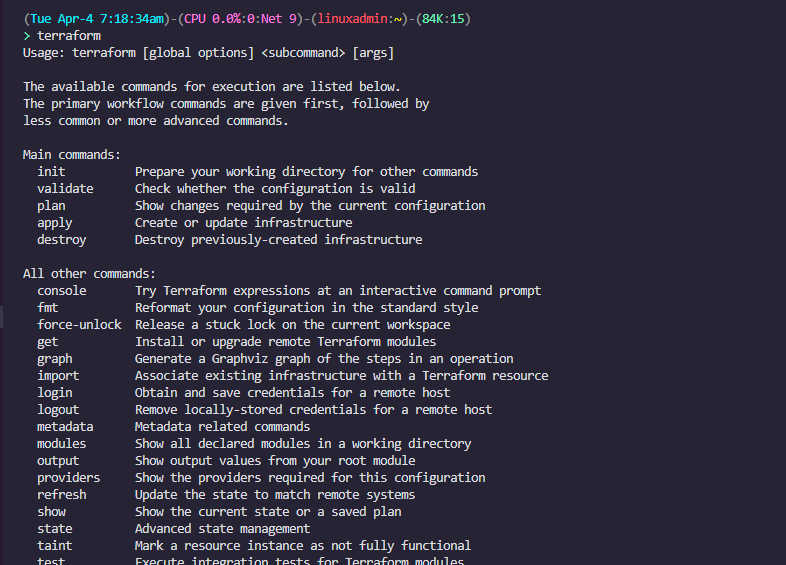Image resolution: width=786 pixels, height=565 pixels.
Task: Click the init command name
Action: pos(51,172)
